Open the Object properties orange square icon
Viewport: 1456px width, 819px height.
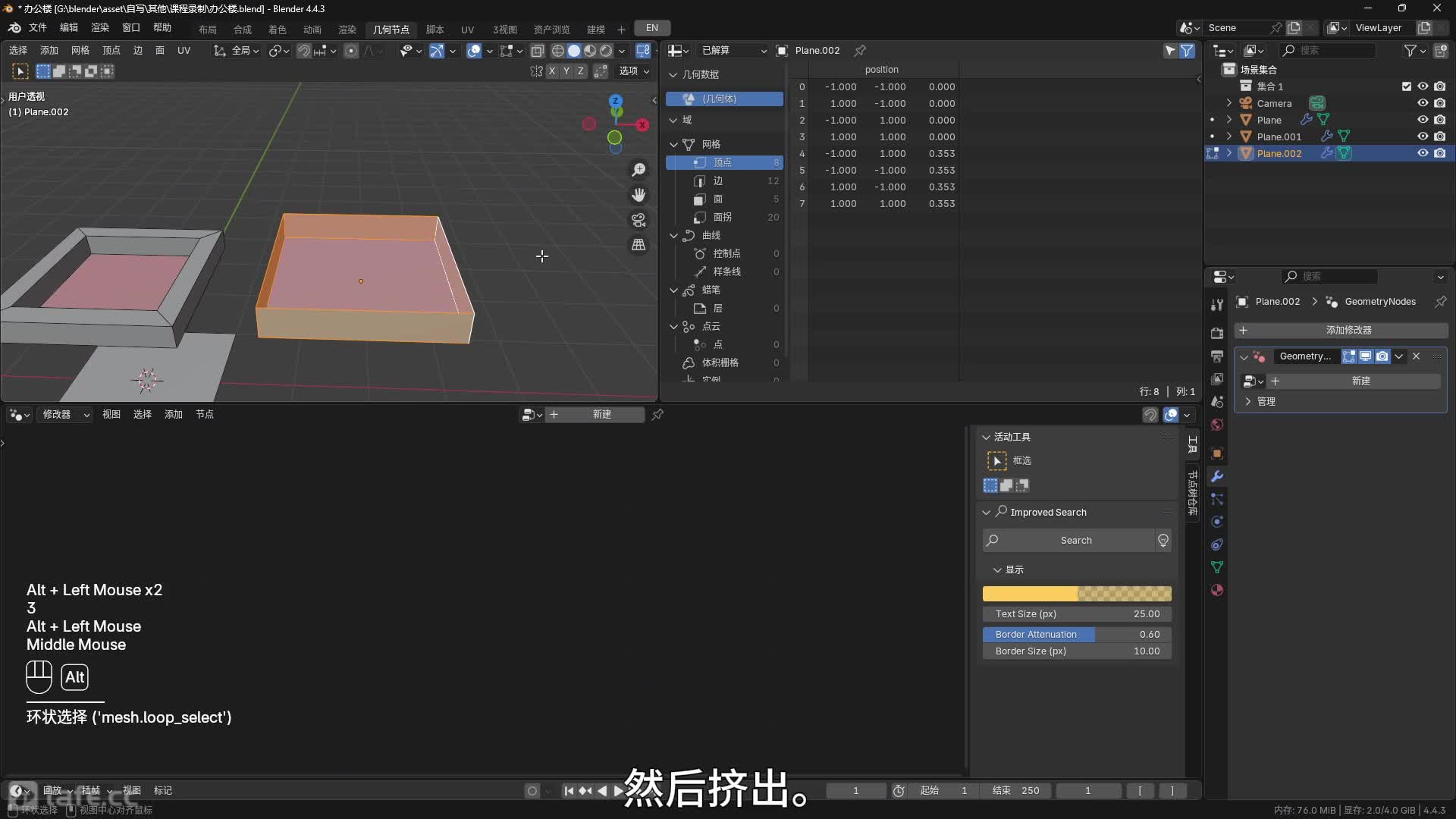point(1217,453)
